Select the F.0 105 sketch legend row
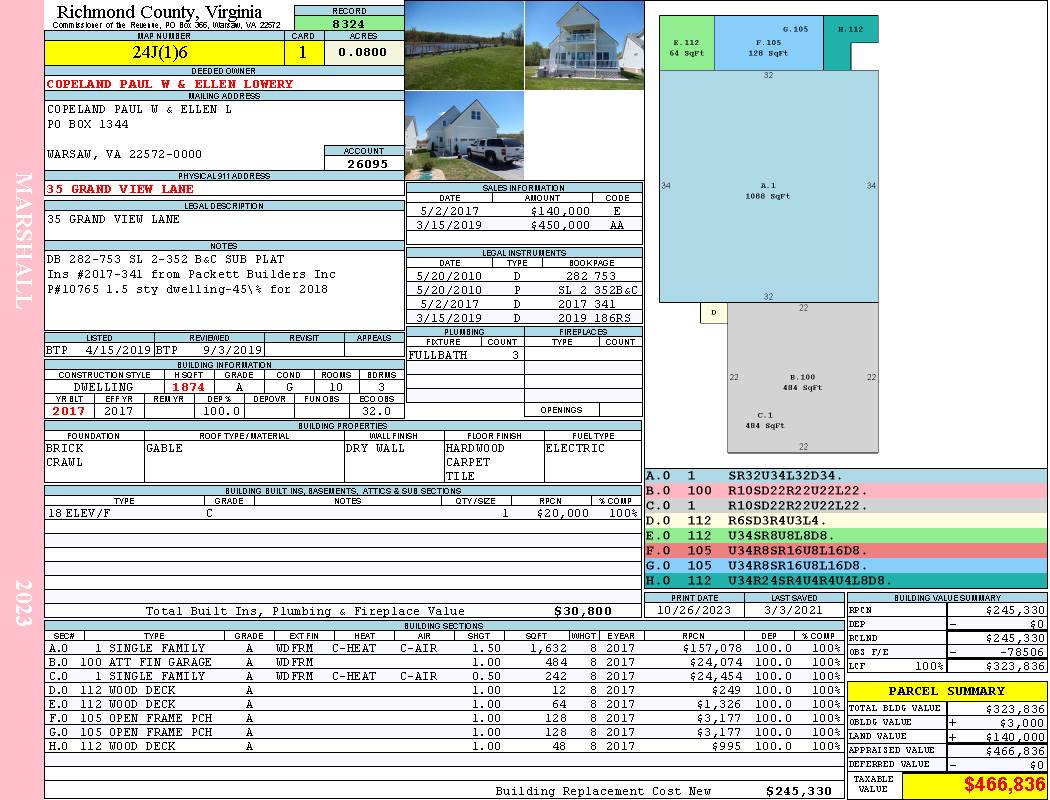This screenshot has height=800, width=1050. pos(845,550)
